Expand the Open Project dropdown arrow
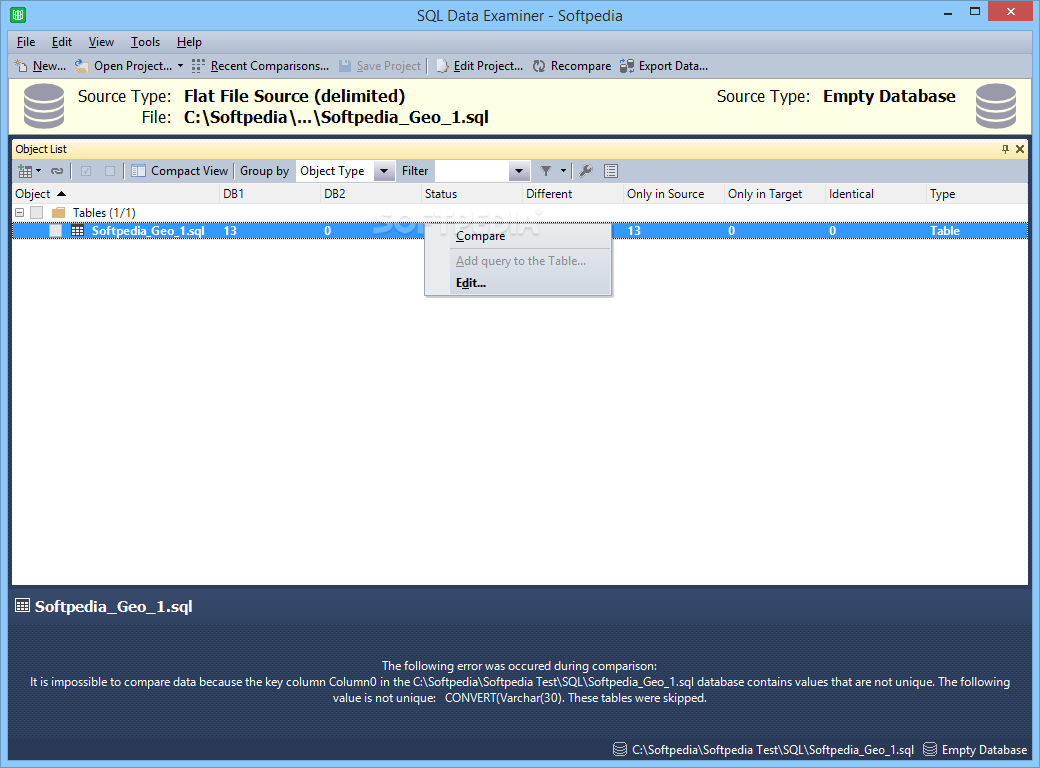Viewport: 1040px width, 768px height. (180, 66)
